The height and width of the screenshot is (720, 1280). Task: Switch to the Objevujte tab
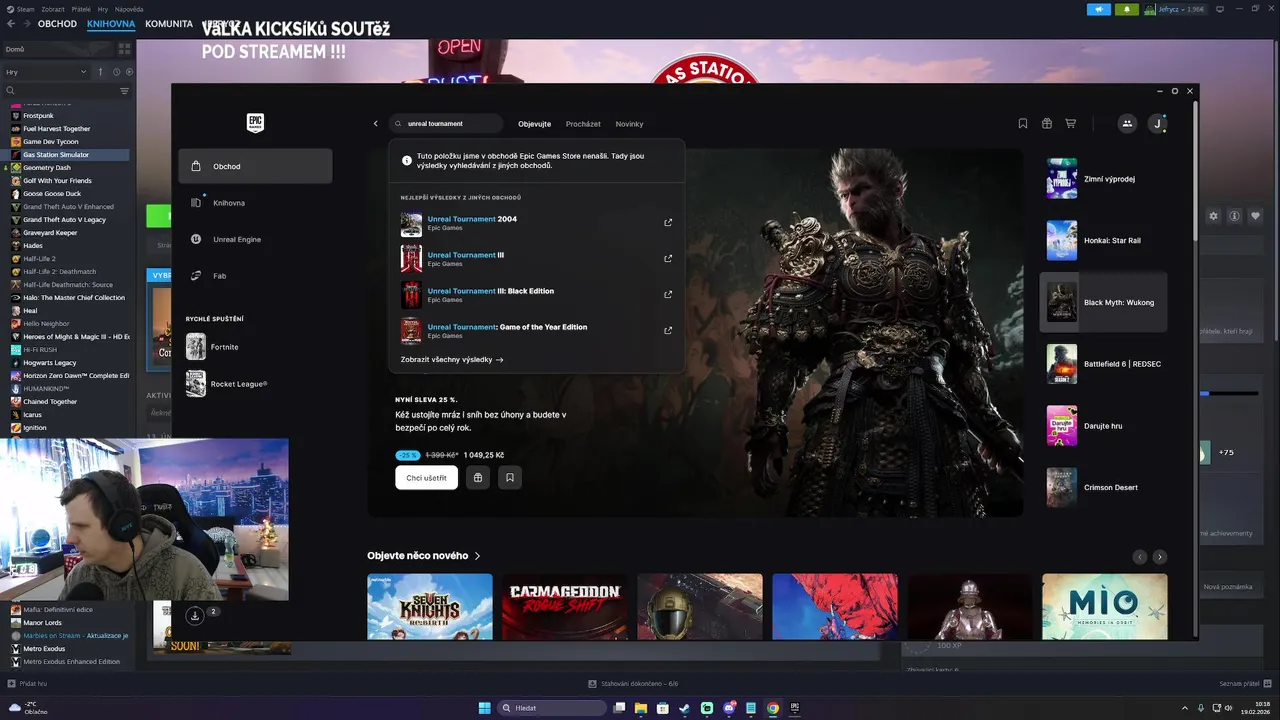tap(534, 124)
